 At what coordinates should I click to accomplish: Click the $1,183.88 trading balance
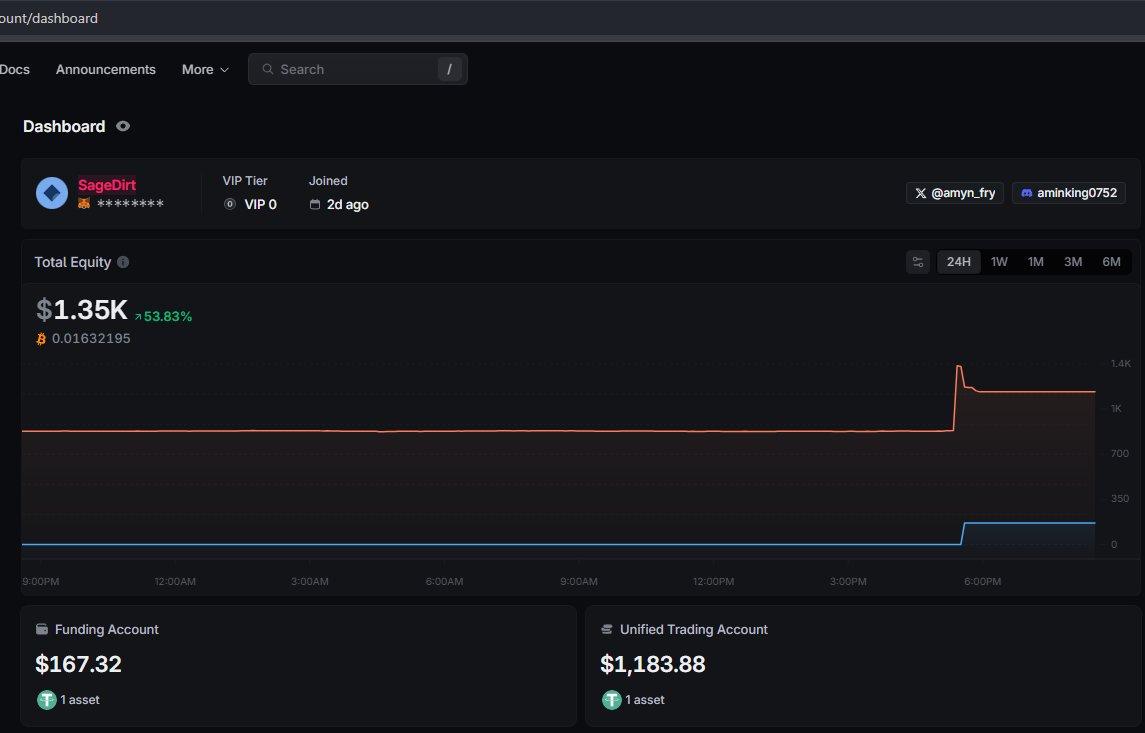[653, 664]
